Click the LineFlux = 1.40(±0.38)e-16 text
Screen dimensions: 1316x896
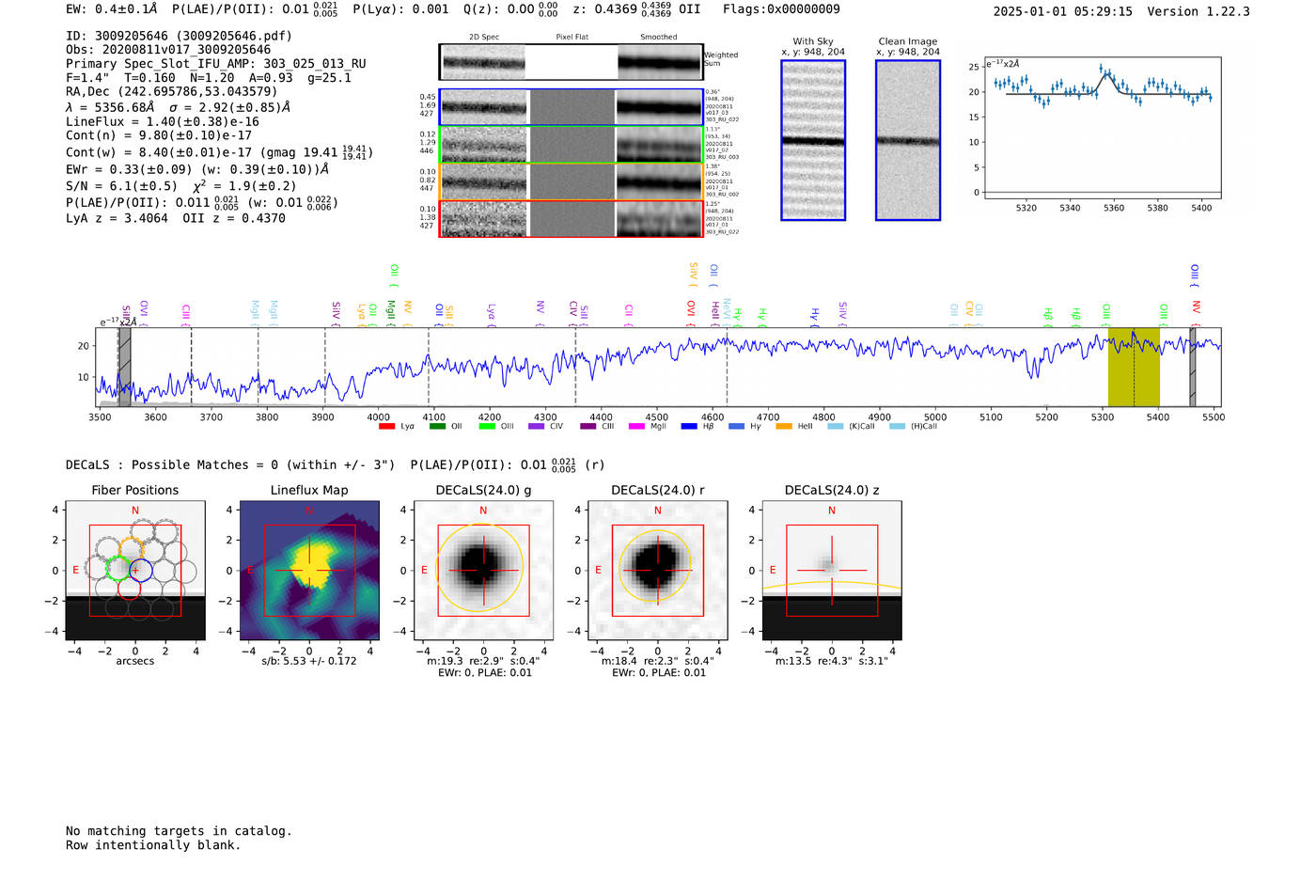(x=163, y=122)
